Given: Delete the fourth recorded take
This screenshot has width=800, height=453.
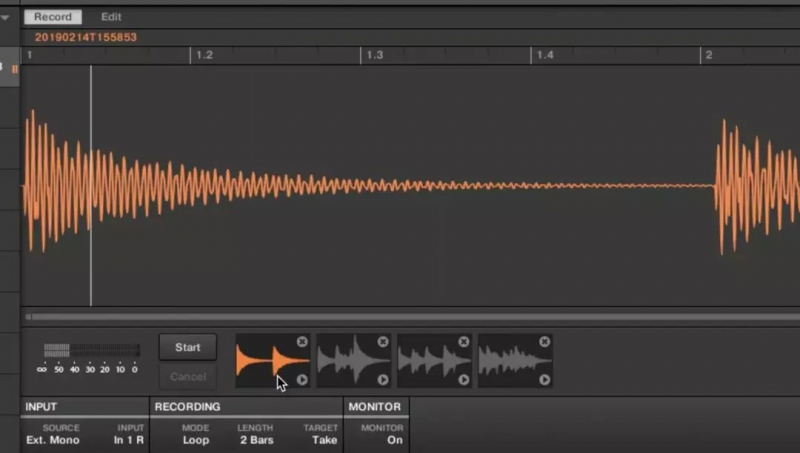Looking at the screenshot, I should point(545,341).
